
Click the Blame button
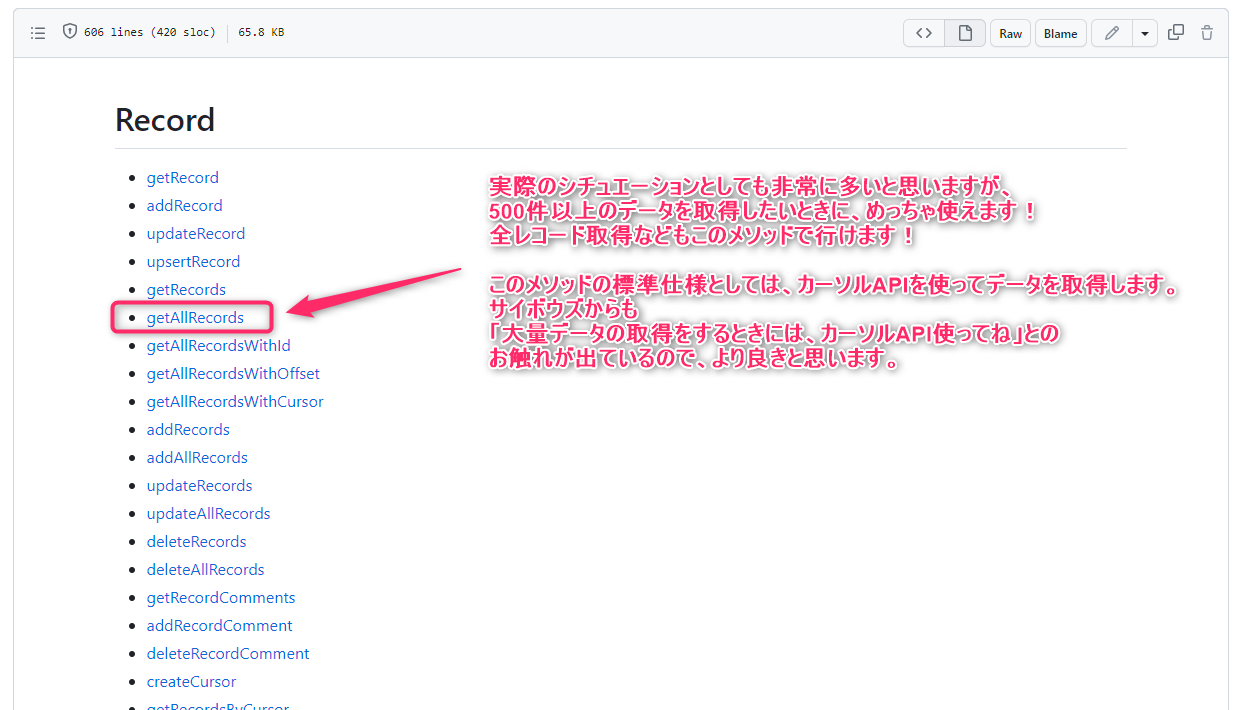[x=1060, y=32]
